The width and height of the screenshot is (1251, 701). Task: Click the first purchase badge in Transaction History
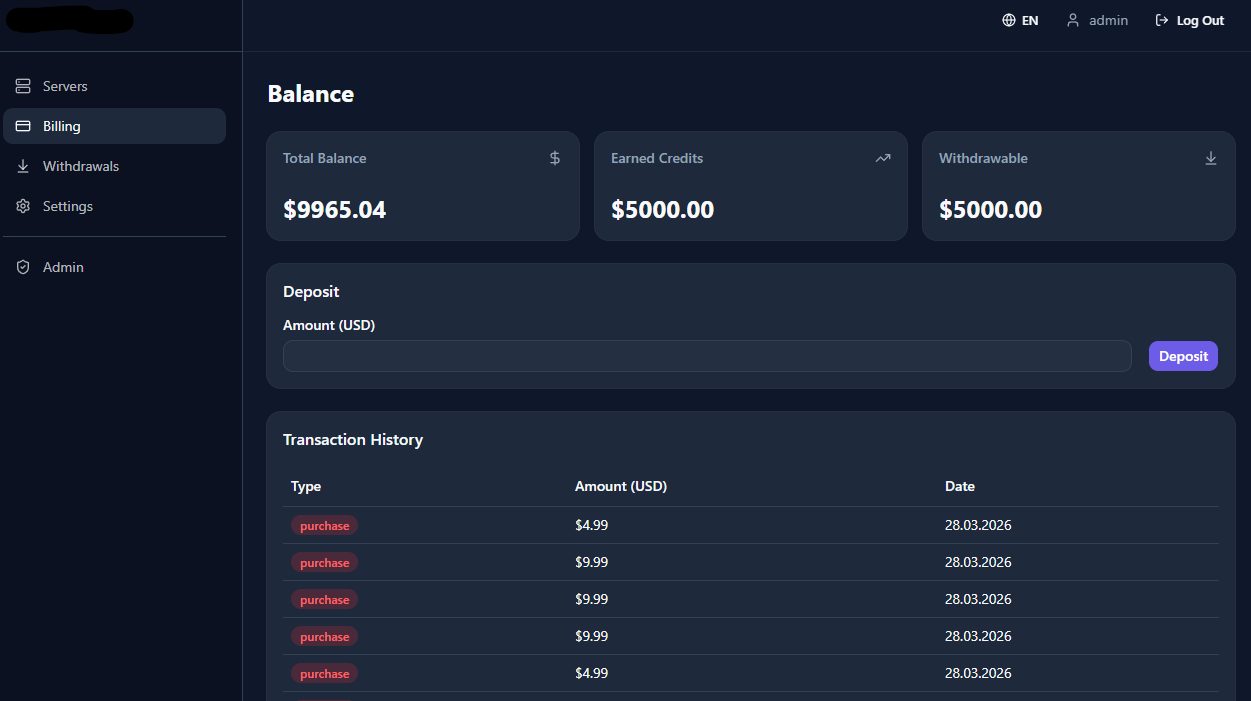(x=324, y=525)
